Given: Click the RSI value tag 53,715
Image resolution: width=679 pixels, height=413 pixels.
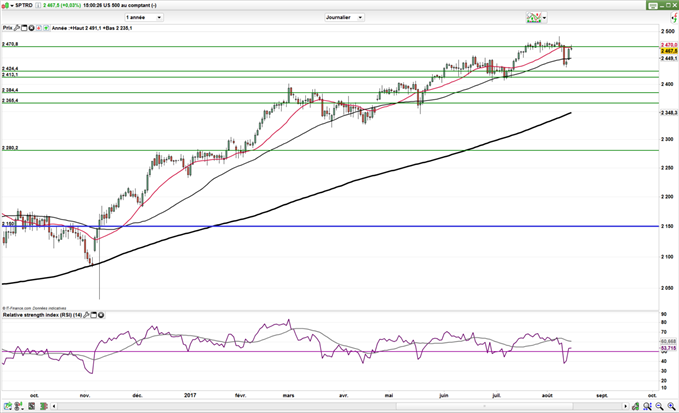Looking at the screenshot, I should point(669,348).
